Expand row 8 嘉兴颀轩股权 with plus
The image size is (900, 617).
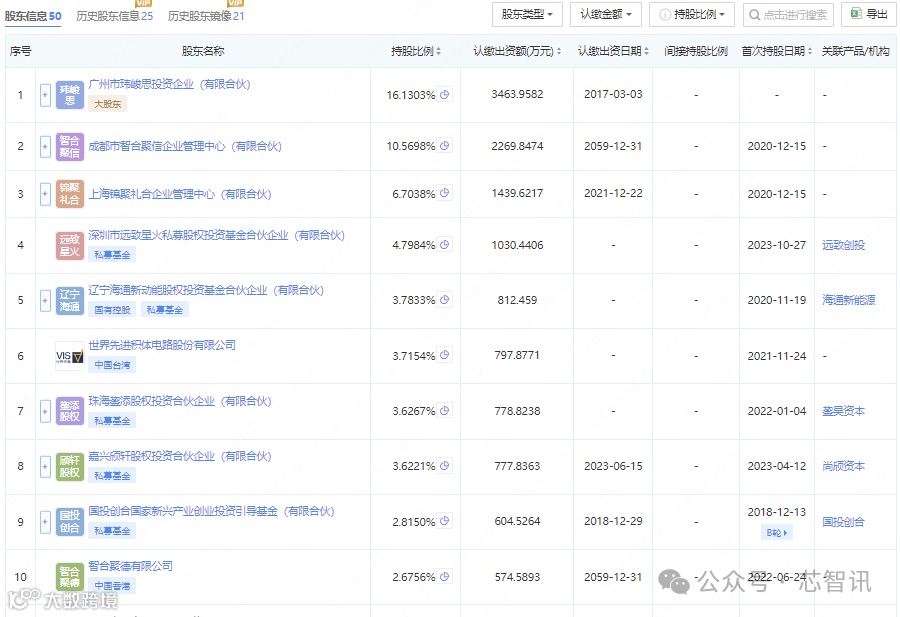tap(45, 466)
